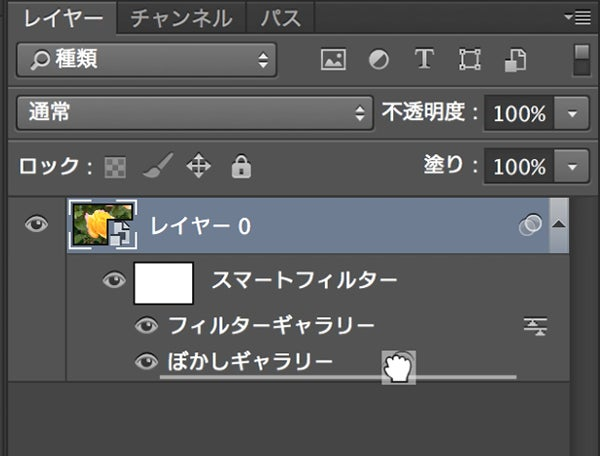
Task: Lock transparent pixels checkerboard icon
Action: (x=115, y=167)
